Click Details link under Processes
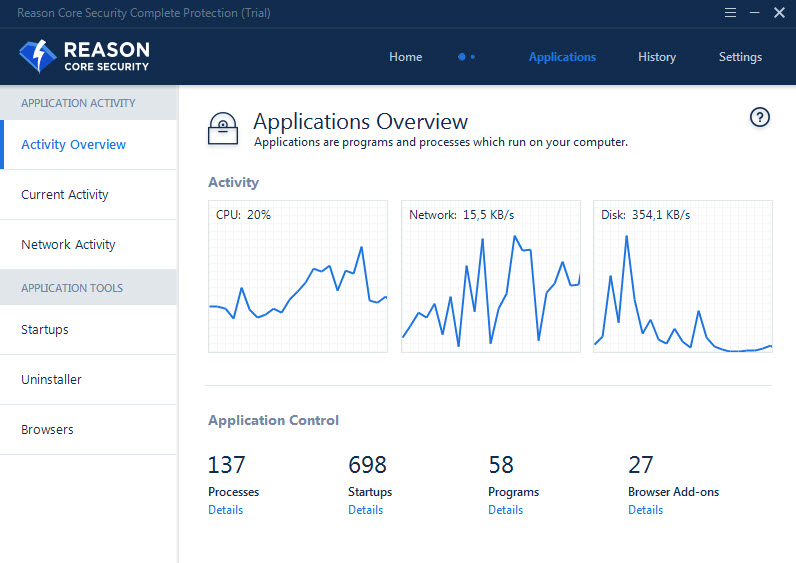This screenshot has height=563, width=796. tap(225, 510)
